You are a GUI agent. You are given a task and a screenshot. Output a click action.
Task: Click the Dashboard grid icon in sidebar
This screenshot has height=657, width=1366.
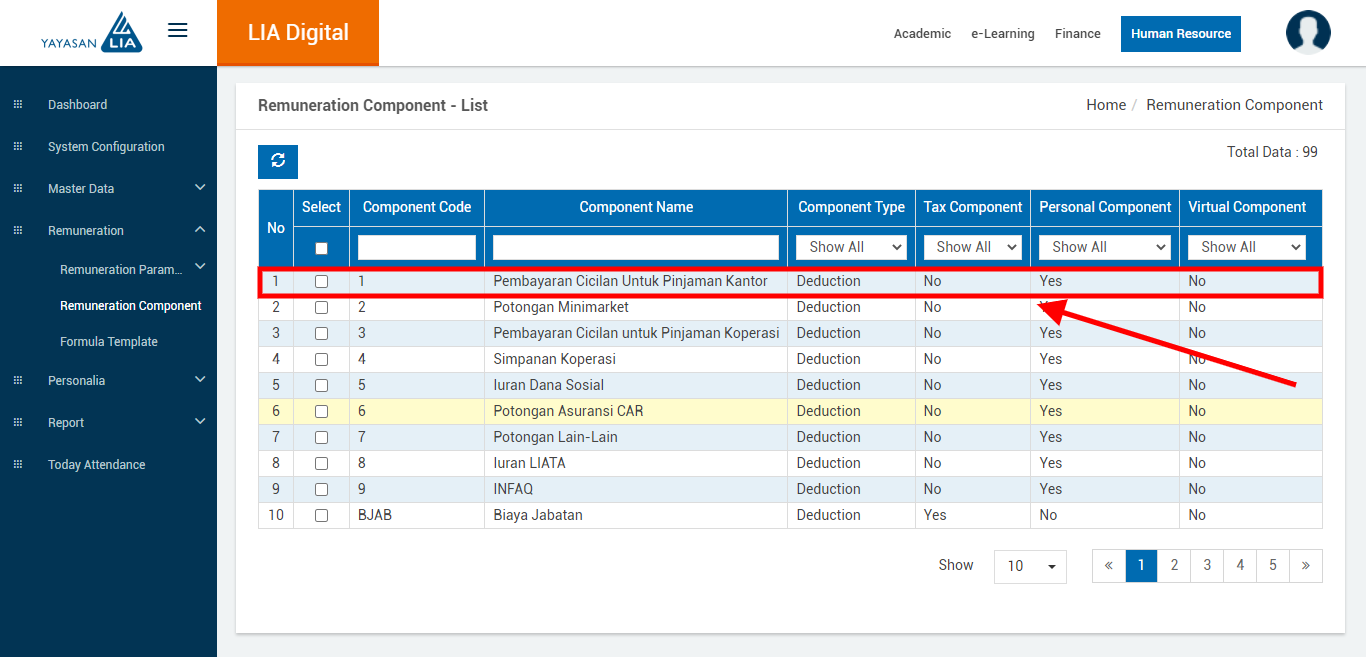[x=18, y=105]
